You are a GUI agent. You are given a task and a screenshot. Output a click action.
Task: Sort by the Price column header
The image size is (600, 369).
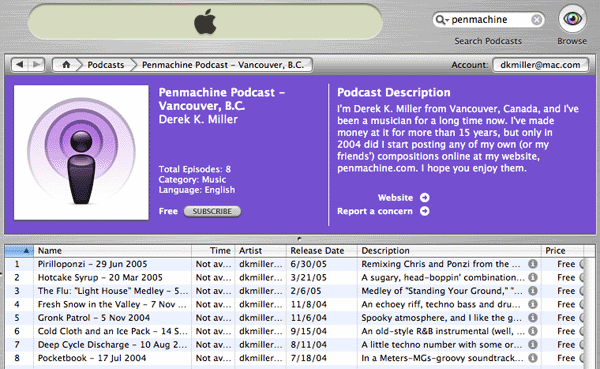coord(562,251)
